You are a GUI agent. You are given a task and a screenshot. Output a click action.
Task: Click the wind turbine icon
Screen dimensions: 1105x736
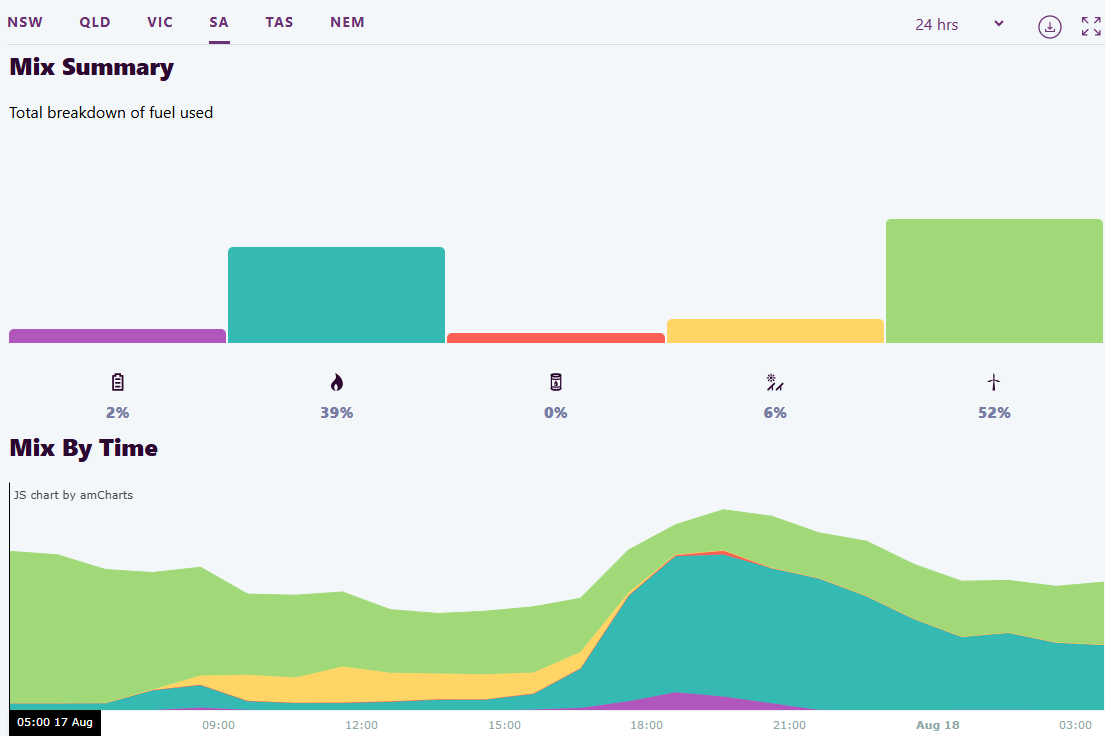994,382
